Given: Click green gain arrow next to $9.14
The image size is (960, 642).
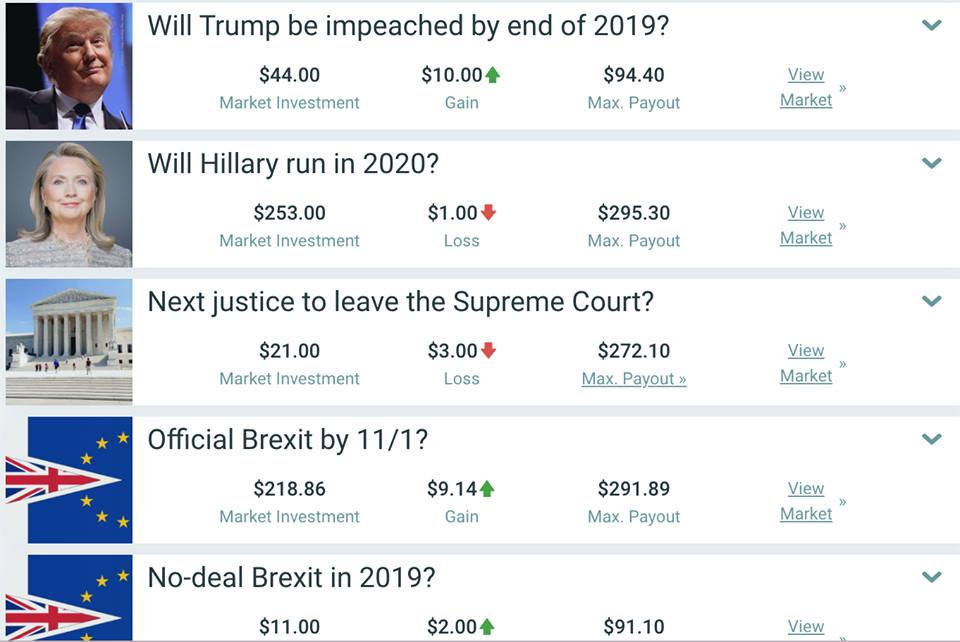Looking at the screenshot, I should click(487, 488).
